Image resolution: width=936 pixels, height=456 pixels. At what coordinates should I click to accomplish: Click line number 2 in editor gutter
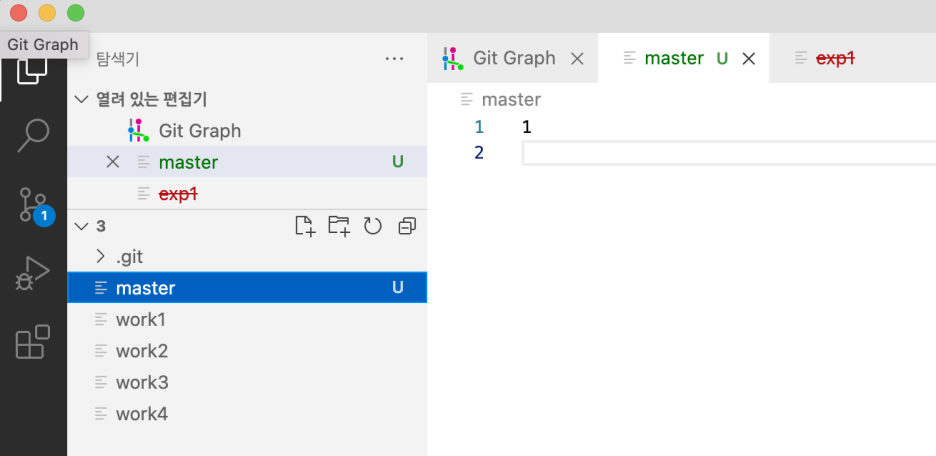(x=479, y=153)
